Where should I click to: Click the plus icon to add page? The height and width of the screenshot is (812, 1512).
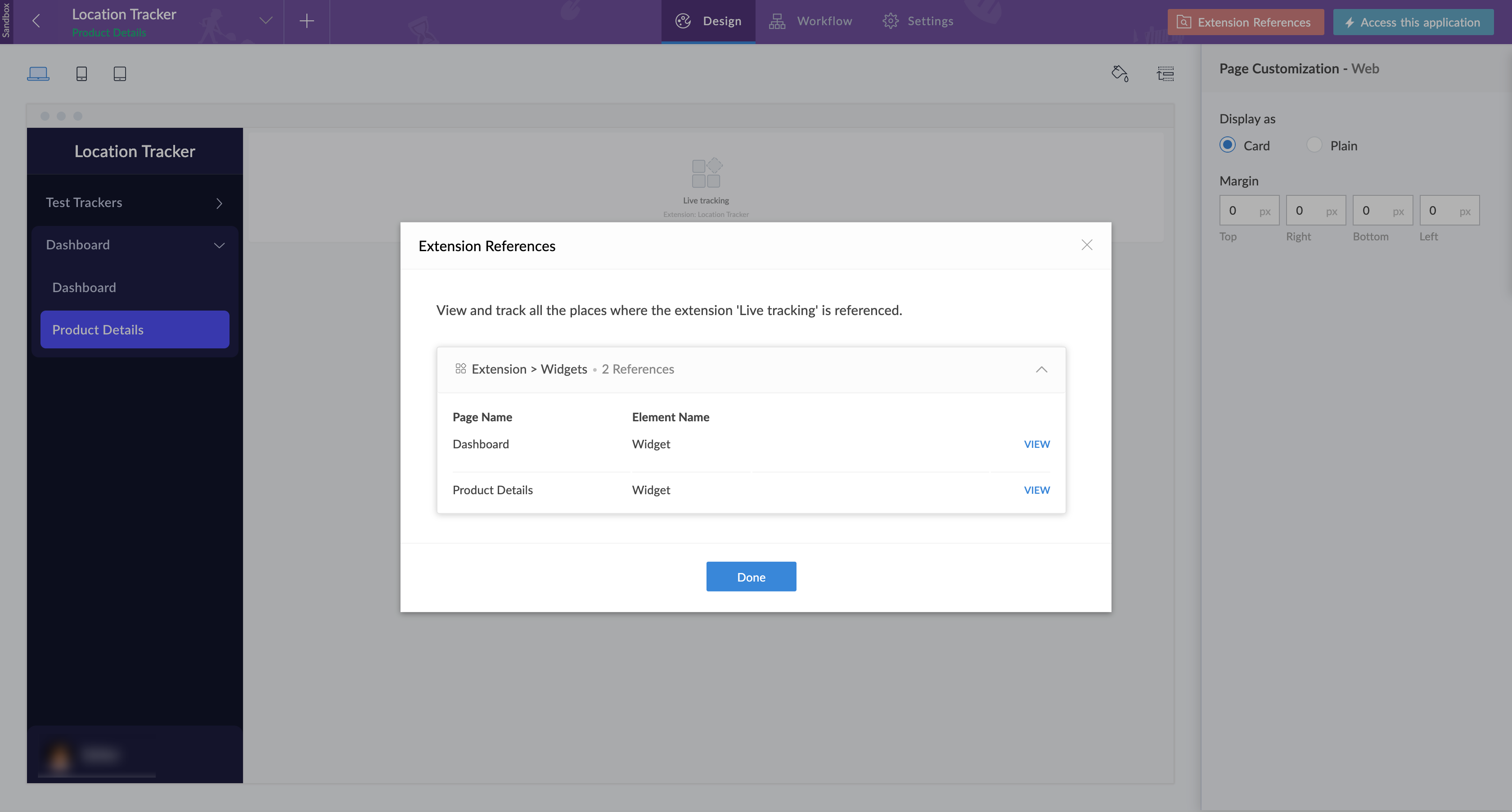pyautogui.click(x=306, y=21)
